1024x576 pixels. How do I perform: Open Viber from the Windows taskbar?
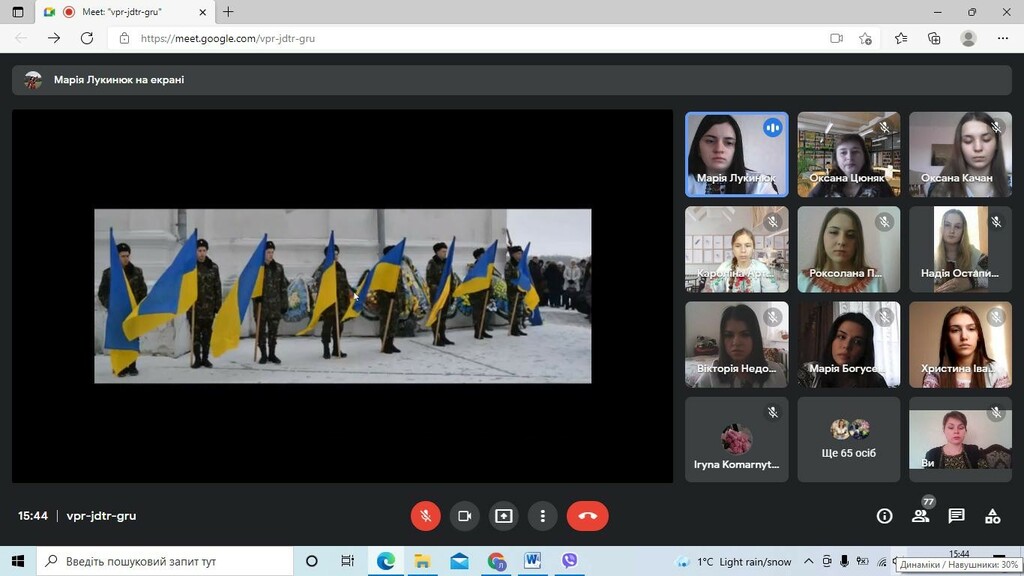pyautogui.click(x=569, y=561)
